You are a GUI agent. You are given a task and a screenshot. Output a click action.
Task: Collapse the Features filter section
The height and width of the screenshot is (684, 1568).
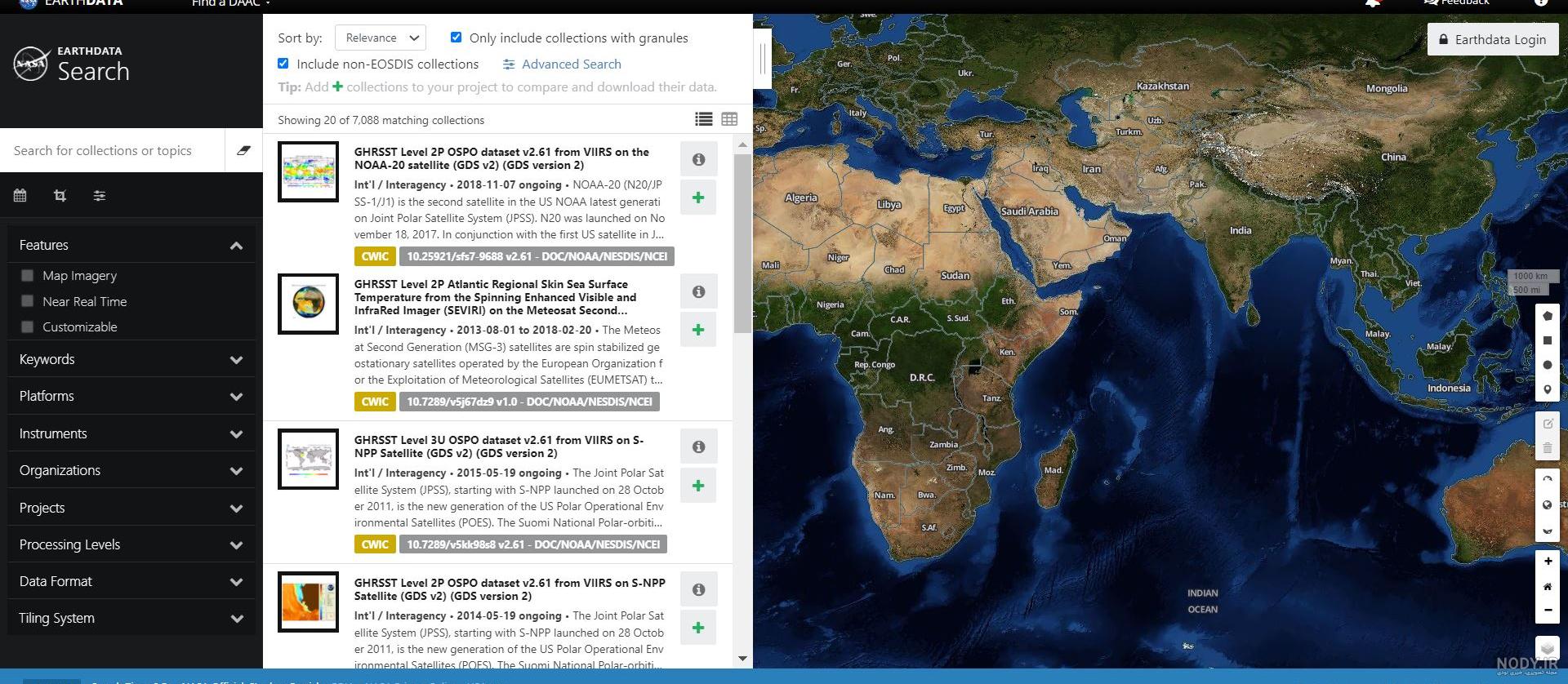pyautogui.click(x=131, y=245)
